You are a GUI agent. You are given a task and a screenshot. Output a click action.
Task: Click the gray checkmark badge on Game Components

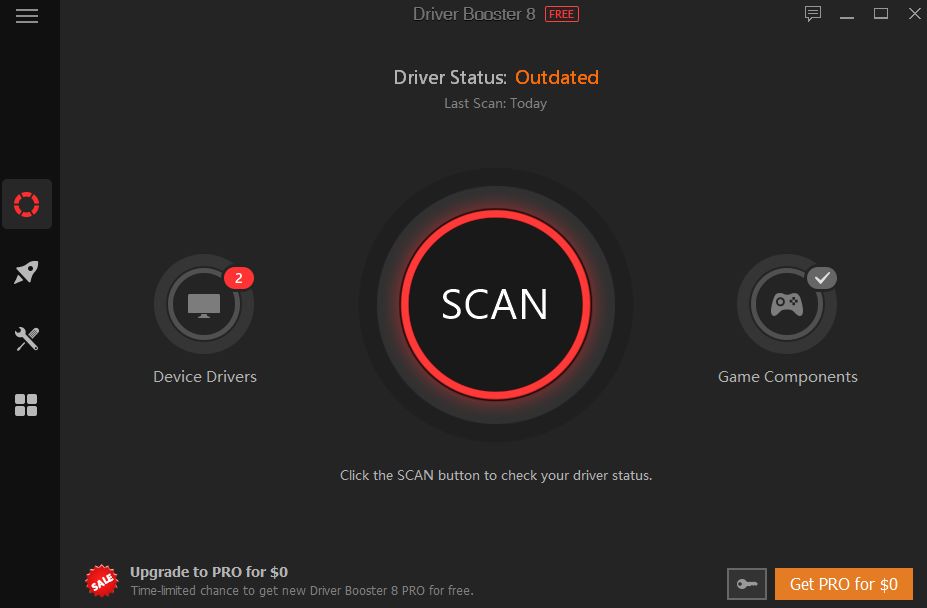[822, 277]
